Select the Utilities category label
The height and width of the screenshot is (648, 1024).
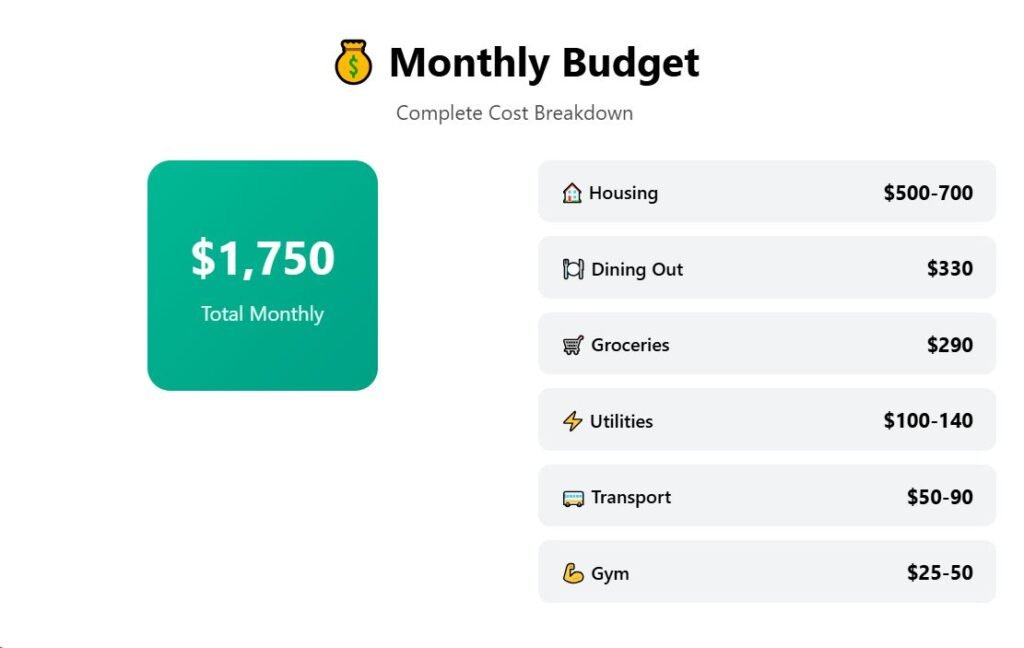(x=621, y=421)
